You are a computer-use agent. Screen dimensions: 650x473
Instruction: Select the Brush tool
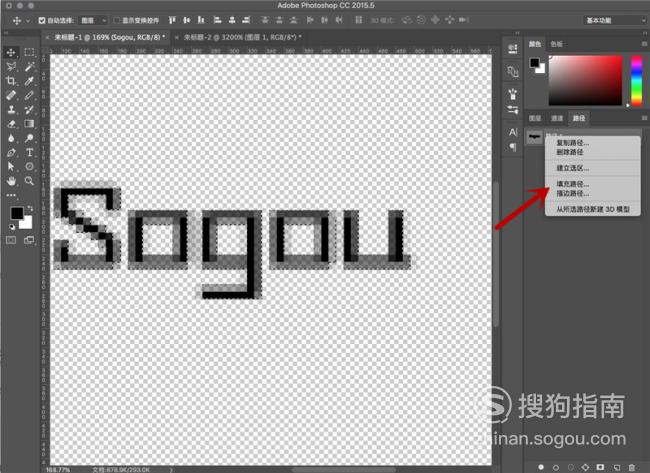[29, 95]
